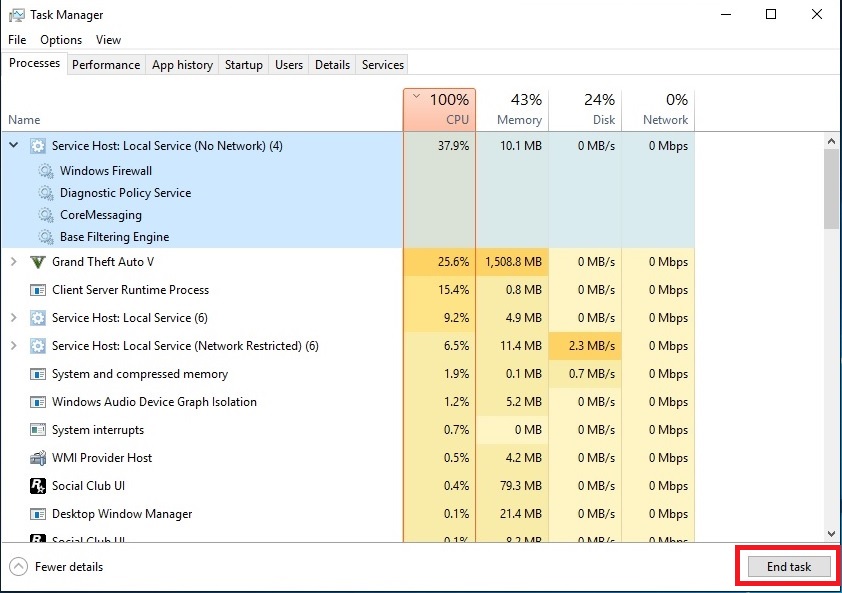Click the Windows Firewall service gear icon
842x593 pixels.
(x=46, y=171)
